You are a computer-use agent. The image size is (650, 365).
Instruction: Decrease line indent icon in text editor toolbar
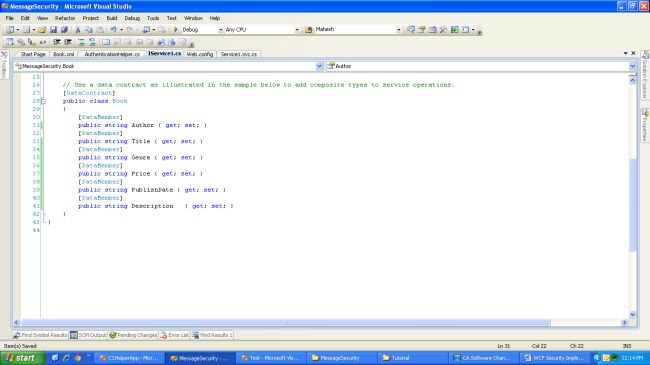click(57, 42)
